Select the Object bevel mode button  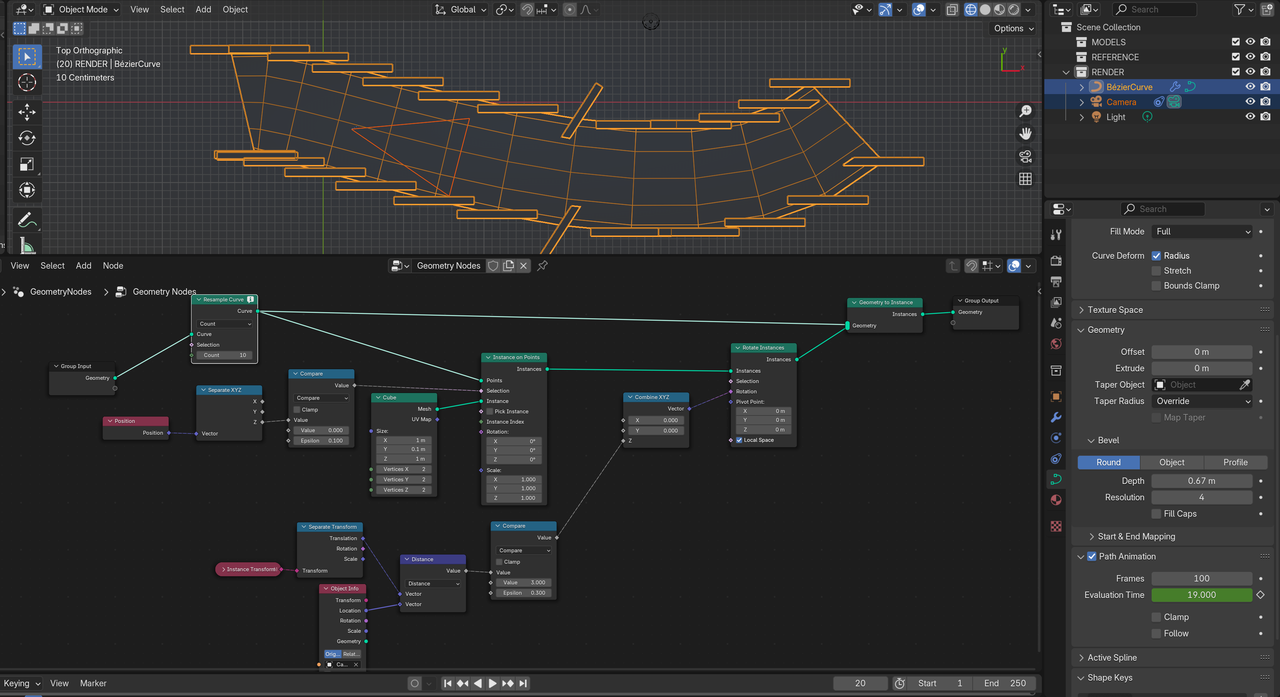point(1171,462)
